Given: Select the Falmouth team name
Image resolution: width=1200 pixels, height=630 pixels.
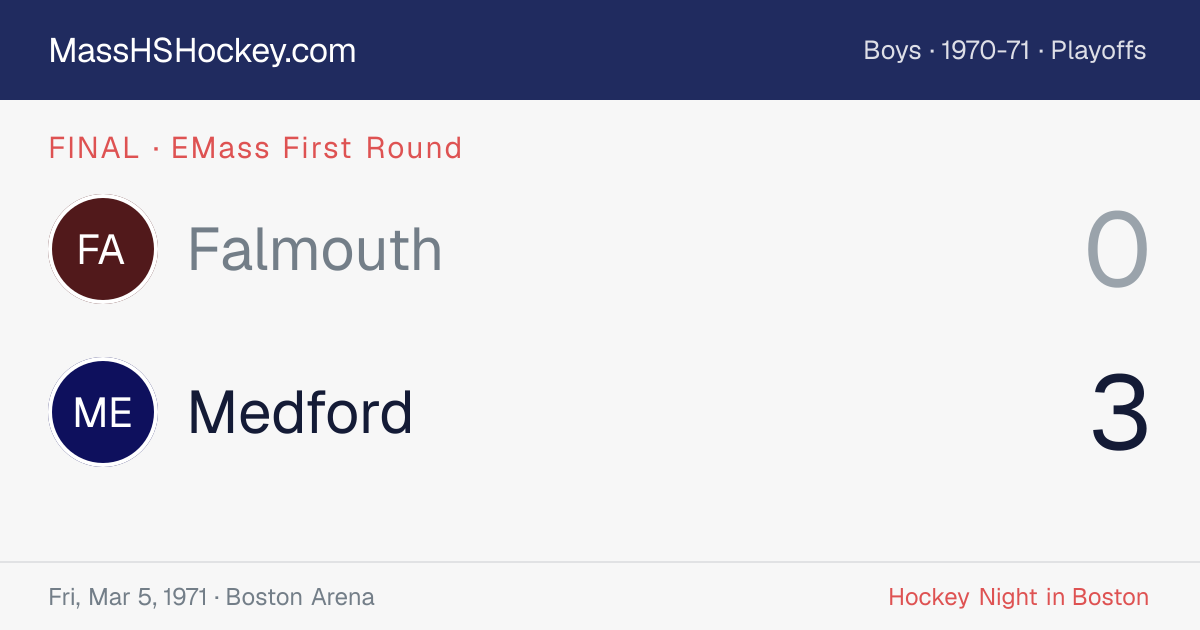Looking at the screenshot, I should (x=315, y=249).
